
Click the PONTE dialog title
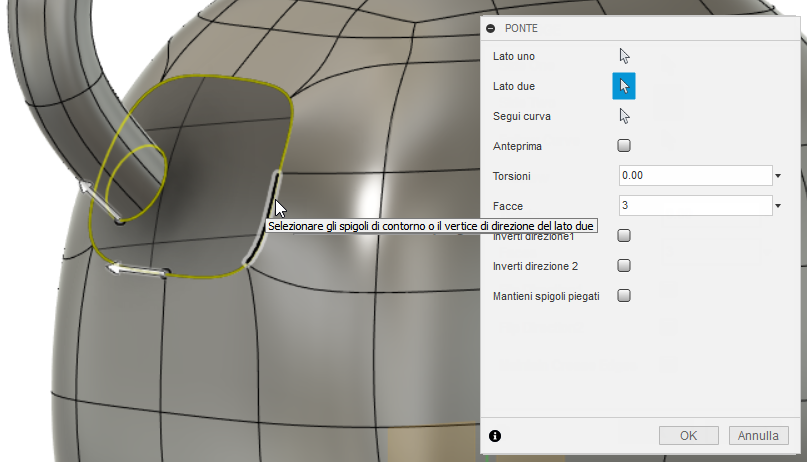point(521,28)
